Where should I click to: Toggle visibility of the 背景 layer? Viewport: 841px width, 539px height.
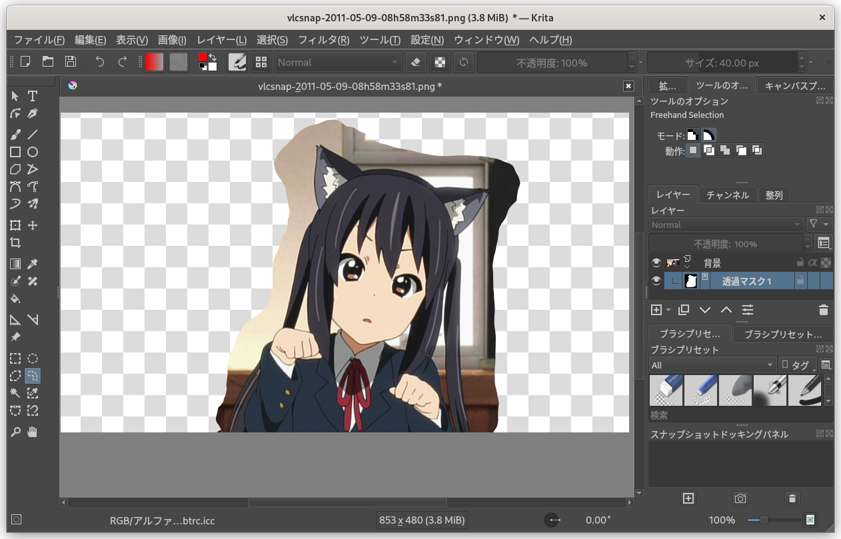pos(656,263)
